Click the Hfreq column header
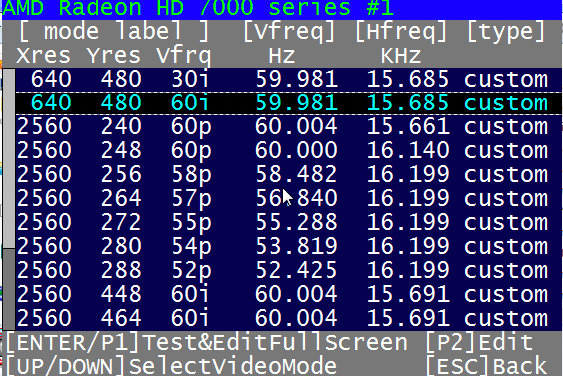563x376 pixels. (x=401, y=32)
